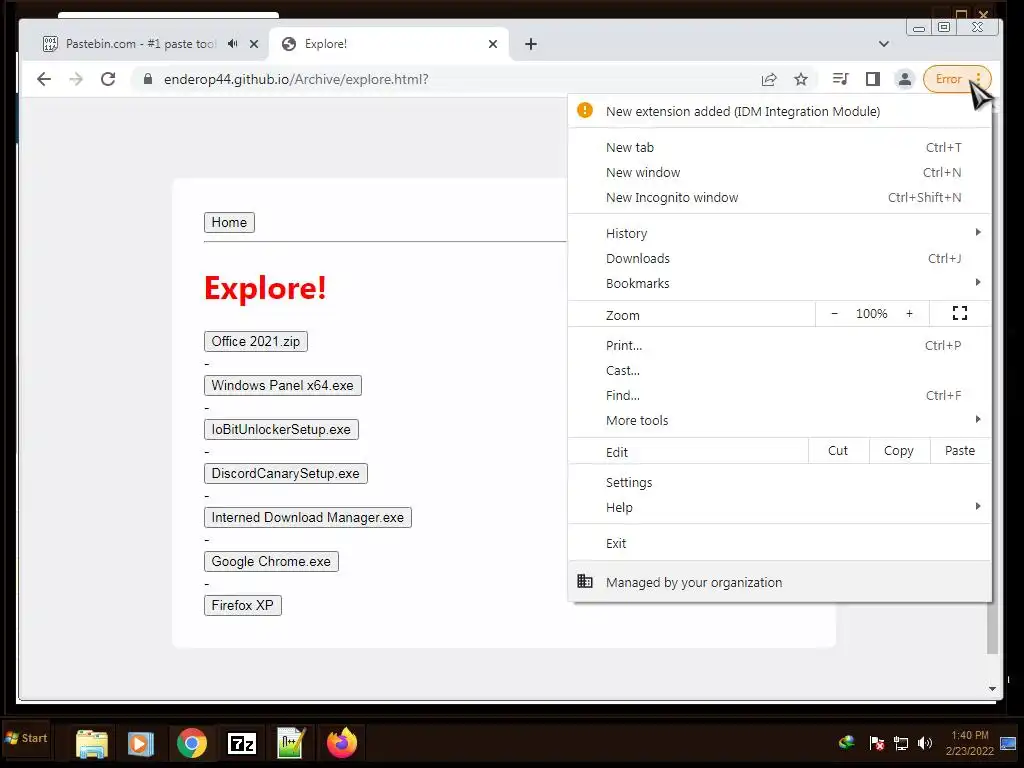Open a New Incognito window
Viewport: 1024px width, 768px height.
pyautogui.click(x=780, y=197)
